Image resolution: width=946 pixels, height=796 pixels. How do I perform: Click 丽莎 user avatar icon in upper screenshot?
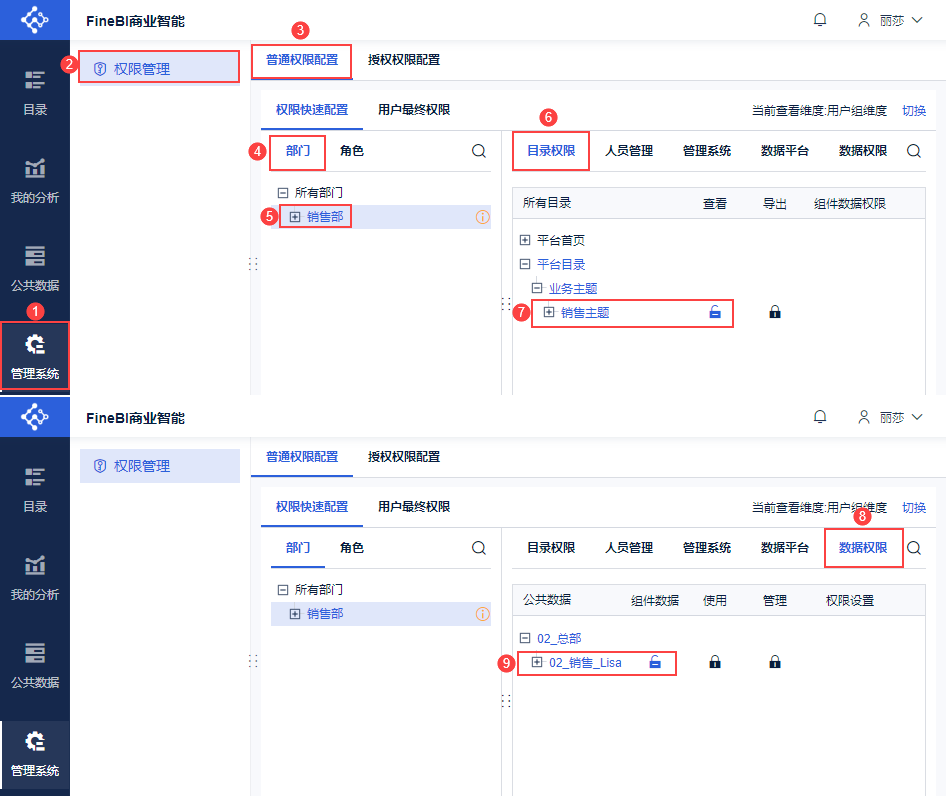click(x=864, y=20)
